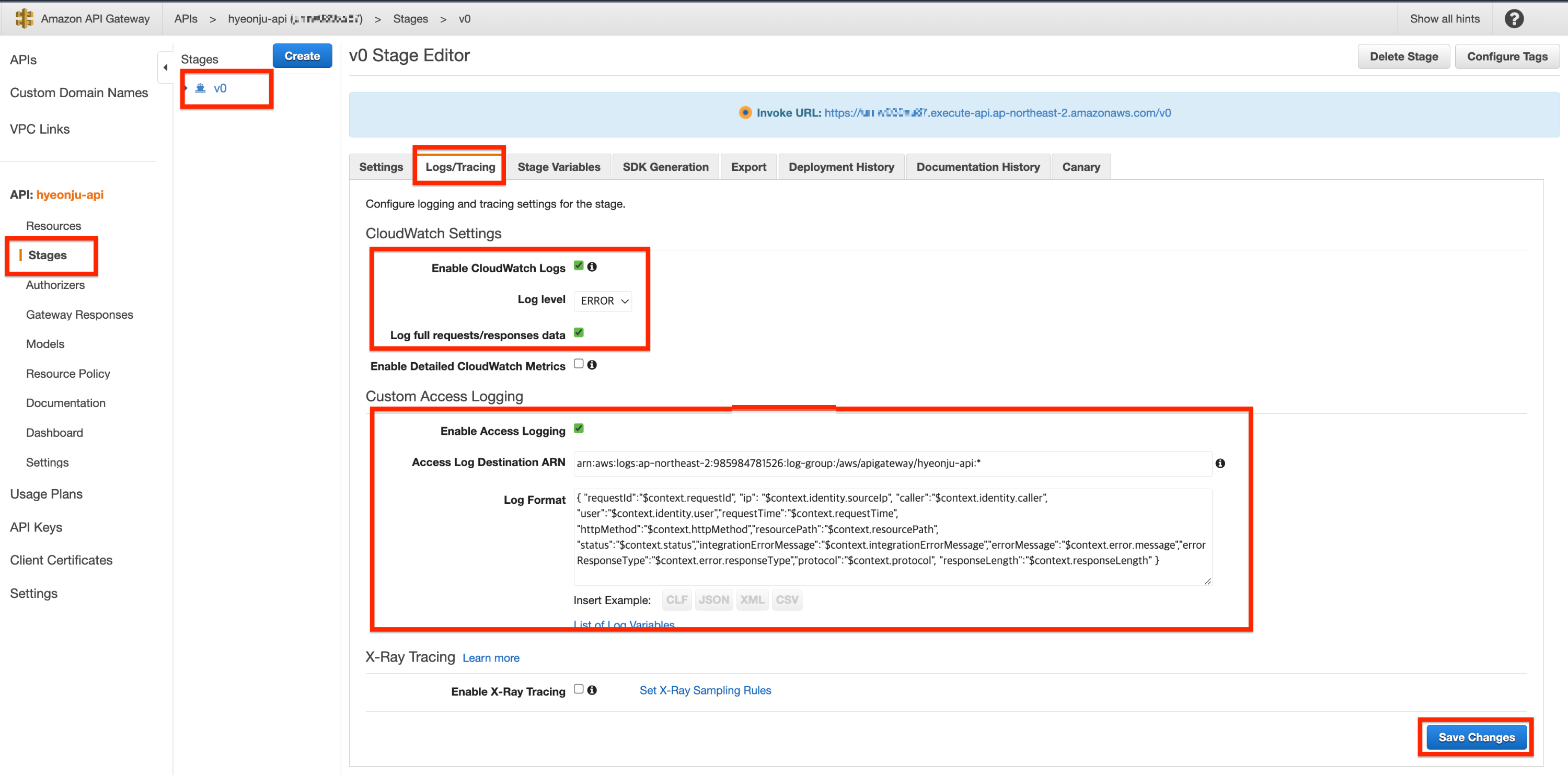Open the Documentation History tab
This screenshot has width=1568, height=775.
pyautogui.click(x=977, y=167)
